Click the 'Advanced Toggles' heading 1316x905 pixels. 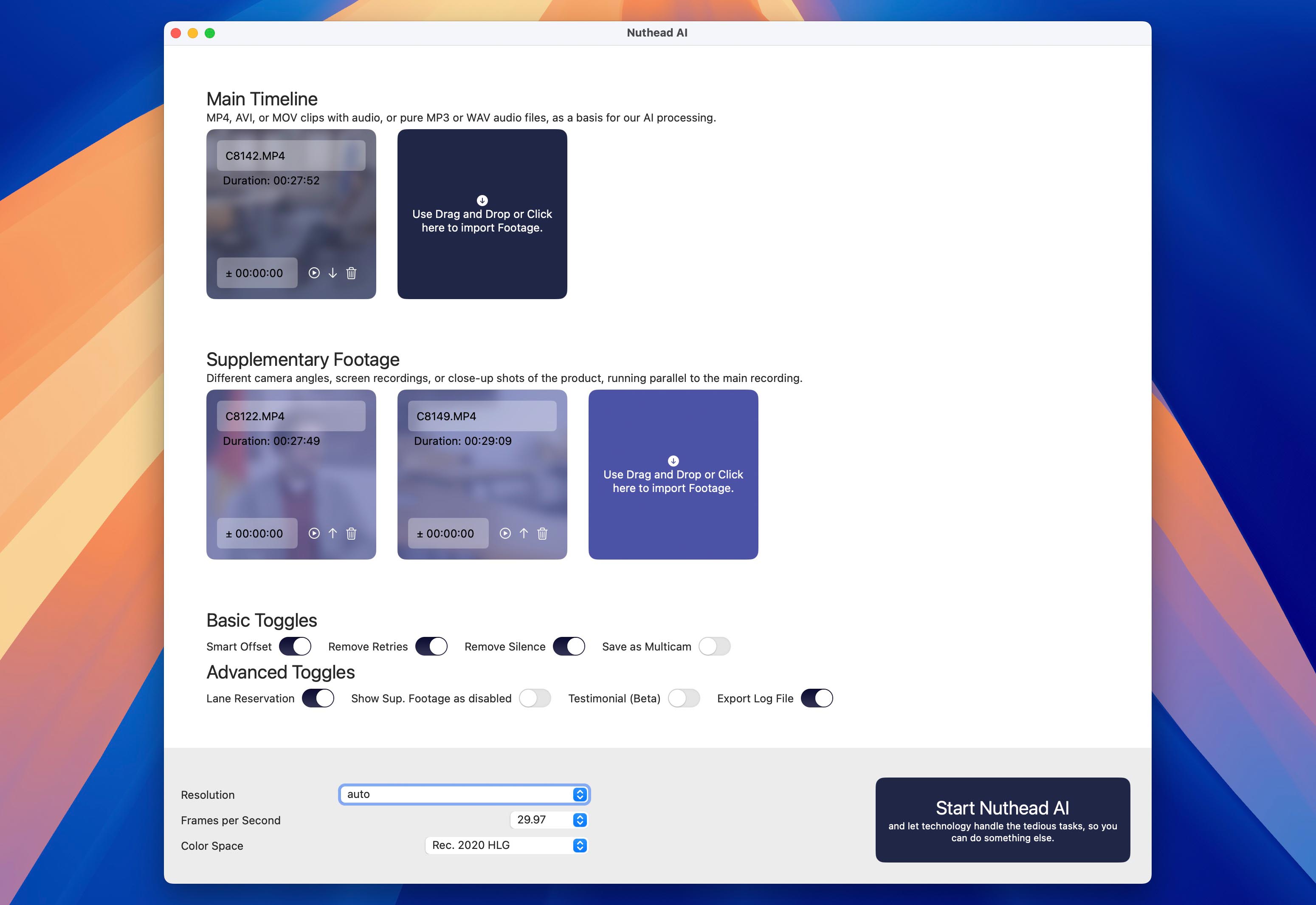281,672
